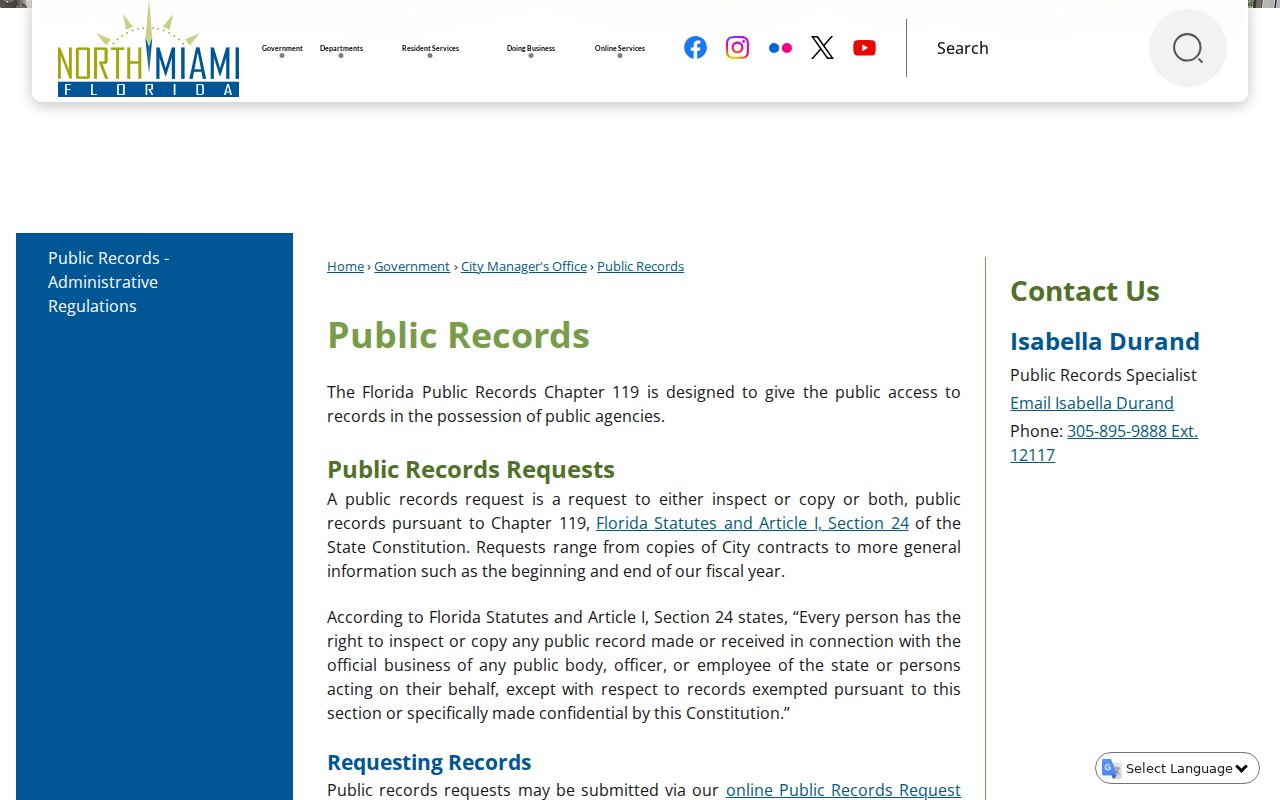Open the YouTube social icon
Viewport: 1280px width, 800px height.
point(865,48)
